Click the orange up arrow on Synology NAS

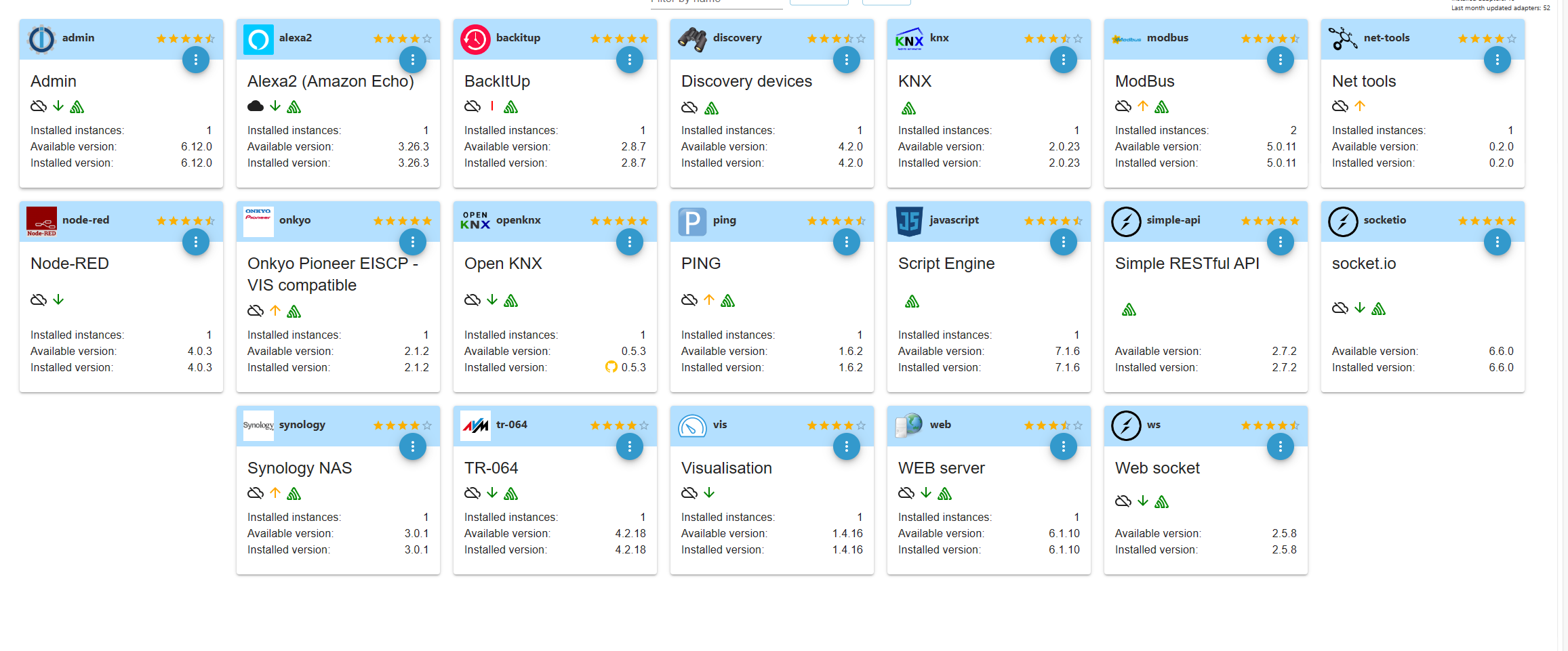coord(275,493)
